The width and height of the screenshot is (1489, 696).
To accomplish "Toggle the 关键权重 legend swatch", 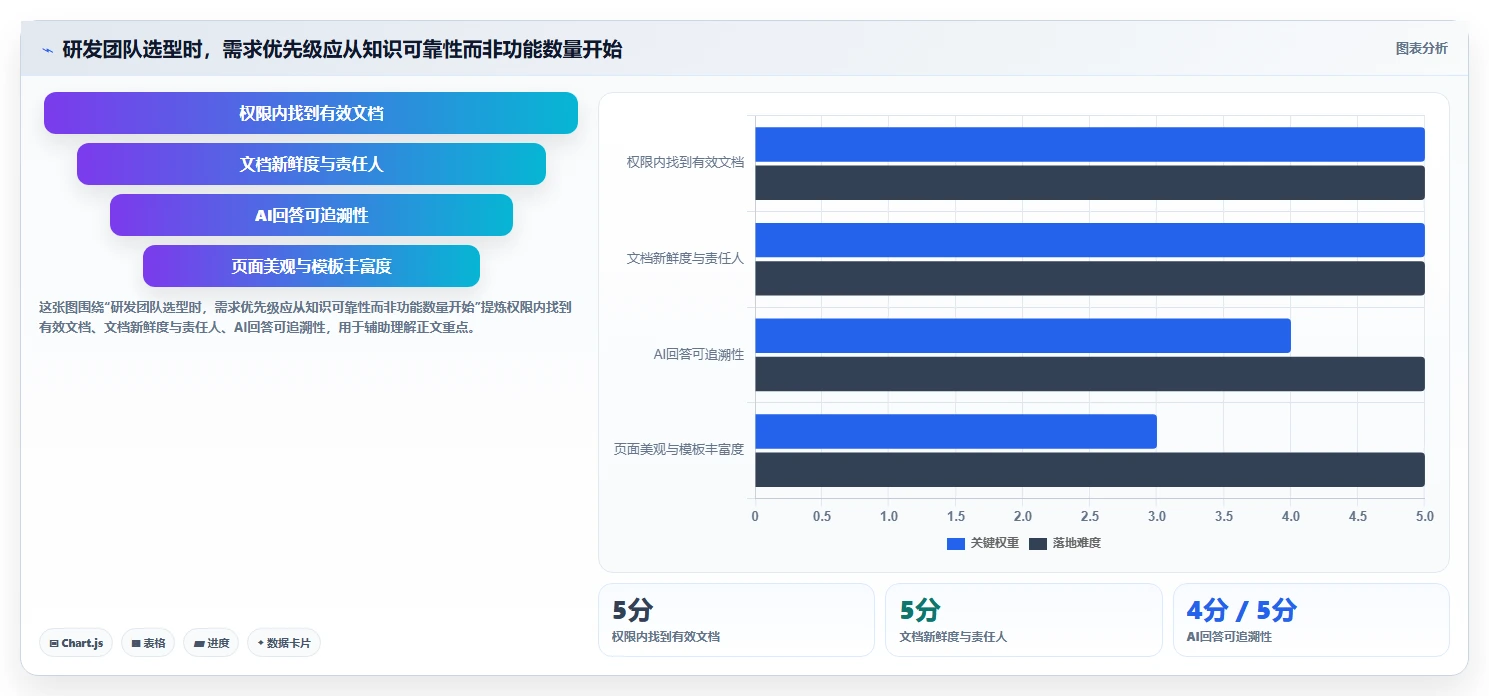I will pyautogui.click(x=956, y=544).
